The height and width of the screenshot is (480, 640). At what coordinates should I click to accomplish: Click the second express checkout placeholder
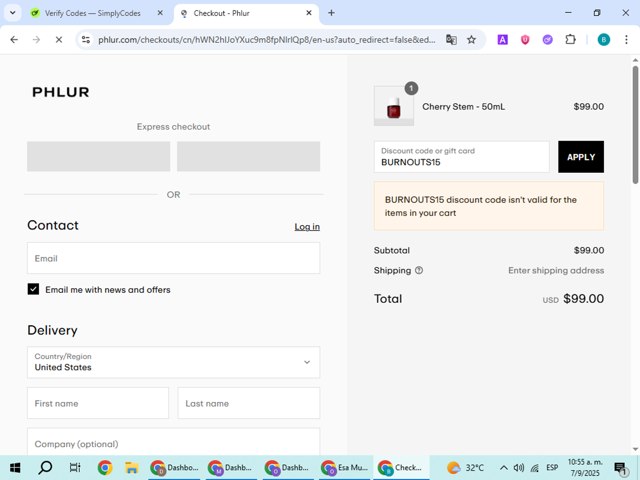(x=249, y=156)
